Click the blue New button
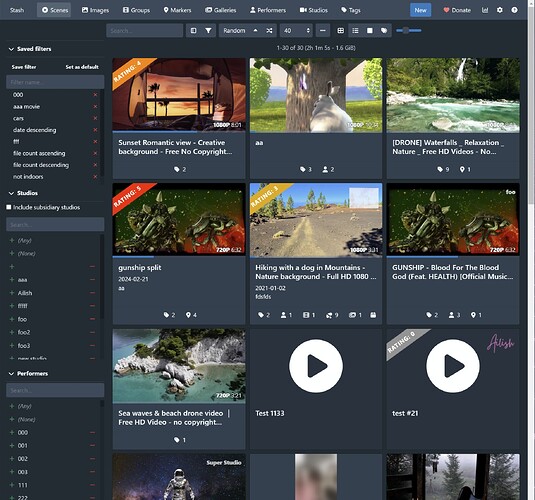This screenshot has height=500, width=535. pos(420,10)
